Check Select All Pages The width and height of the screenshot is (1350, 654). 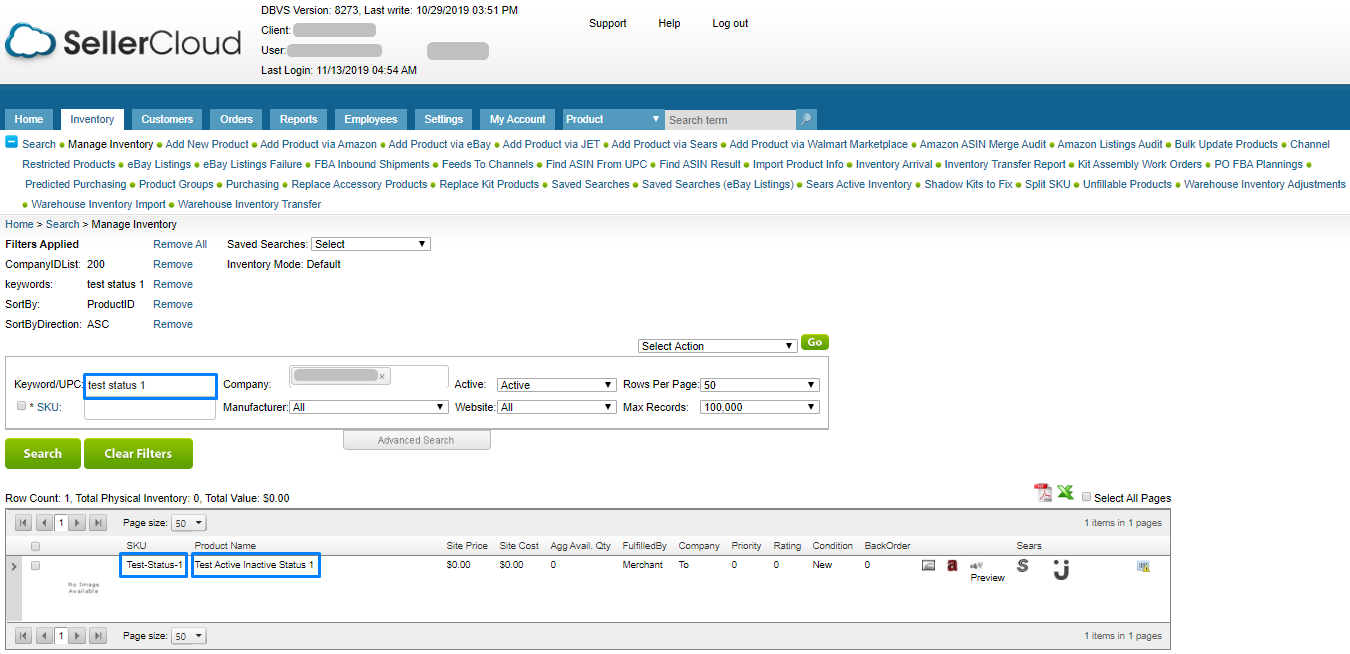pyautogui.click(x=1087, y=497)
